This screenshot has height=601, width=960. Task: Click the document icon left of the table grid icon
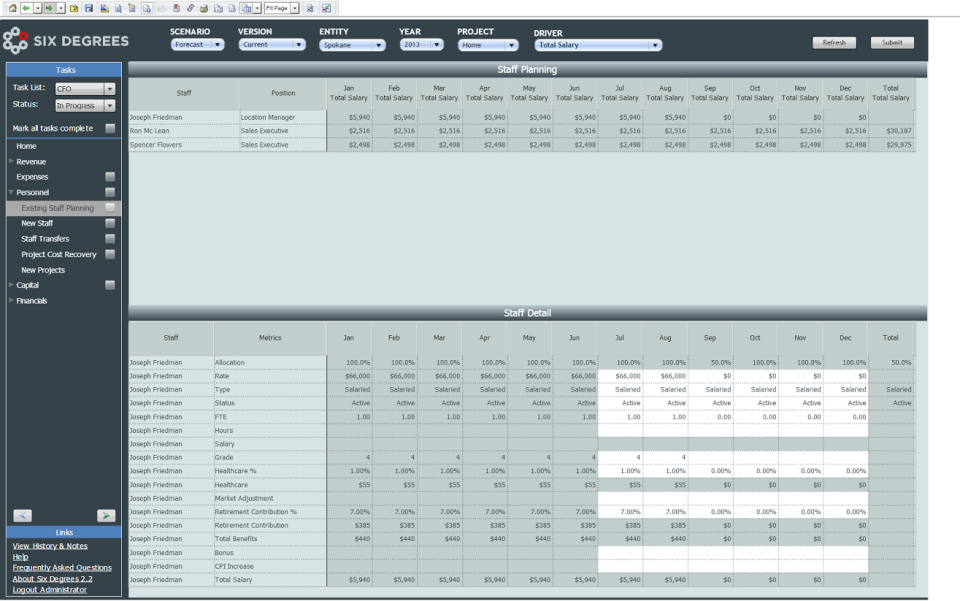click(232, 9)
